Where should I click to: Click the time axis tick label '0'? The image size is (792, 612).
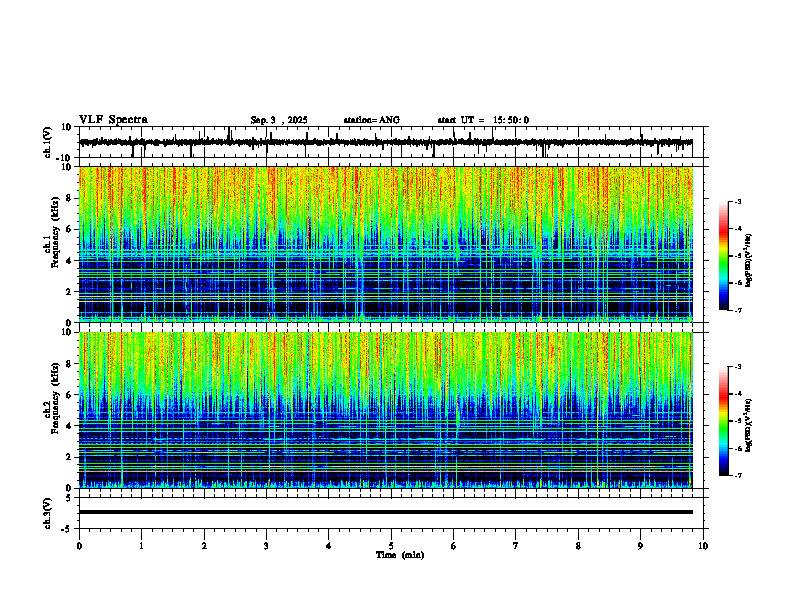(79, 546)
